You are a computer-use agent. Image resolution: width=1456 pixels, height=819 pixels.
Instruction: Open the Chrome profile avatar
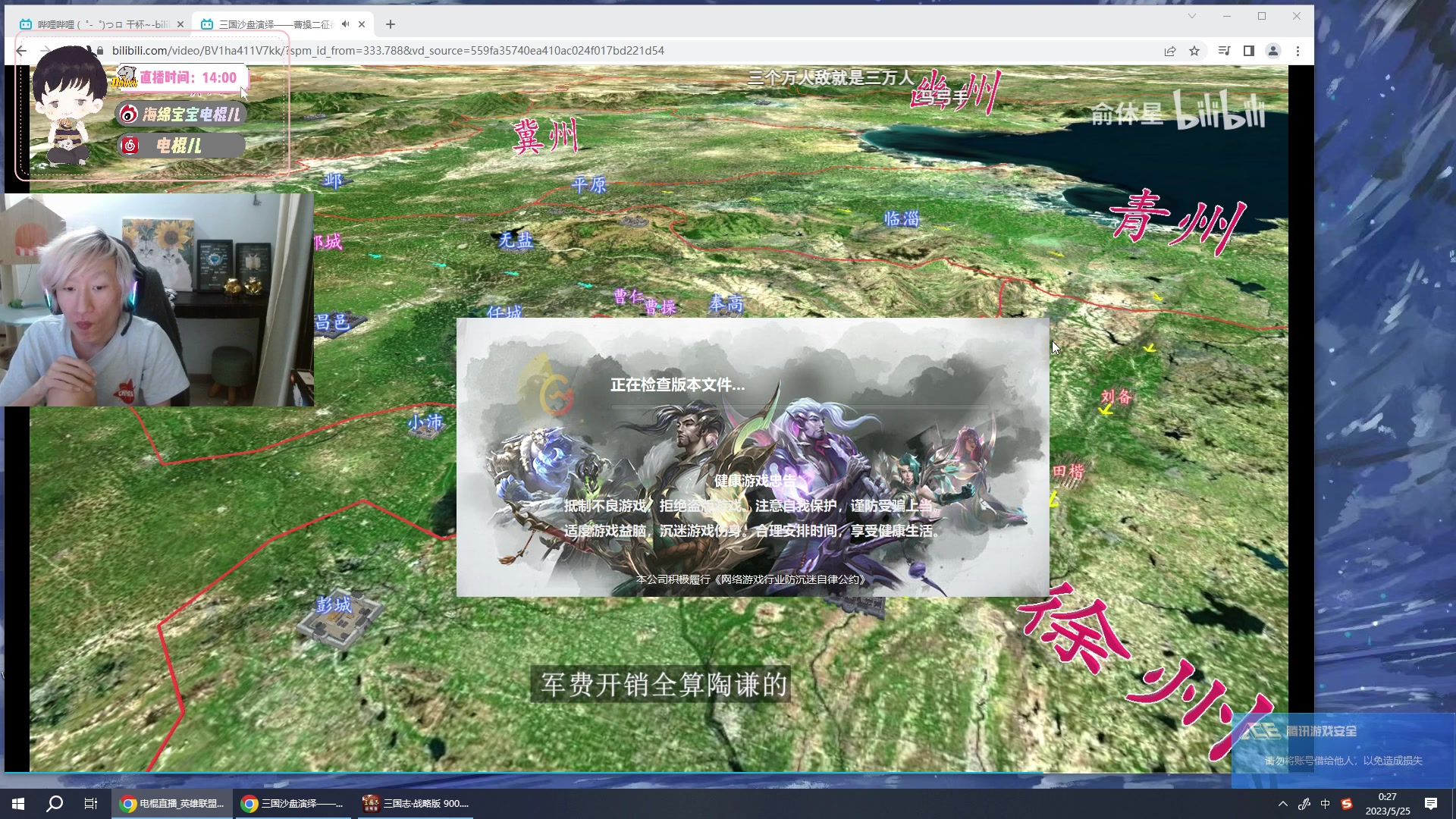pyautogui.click(x=1273, y=51)
